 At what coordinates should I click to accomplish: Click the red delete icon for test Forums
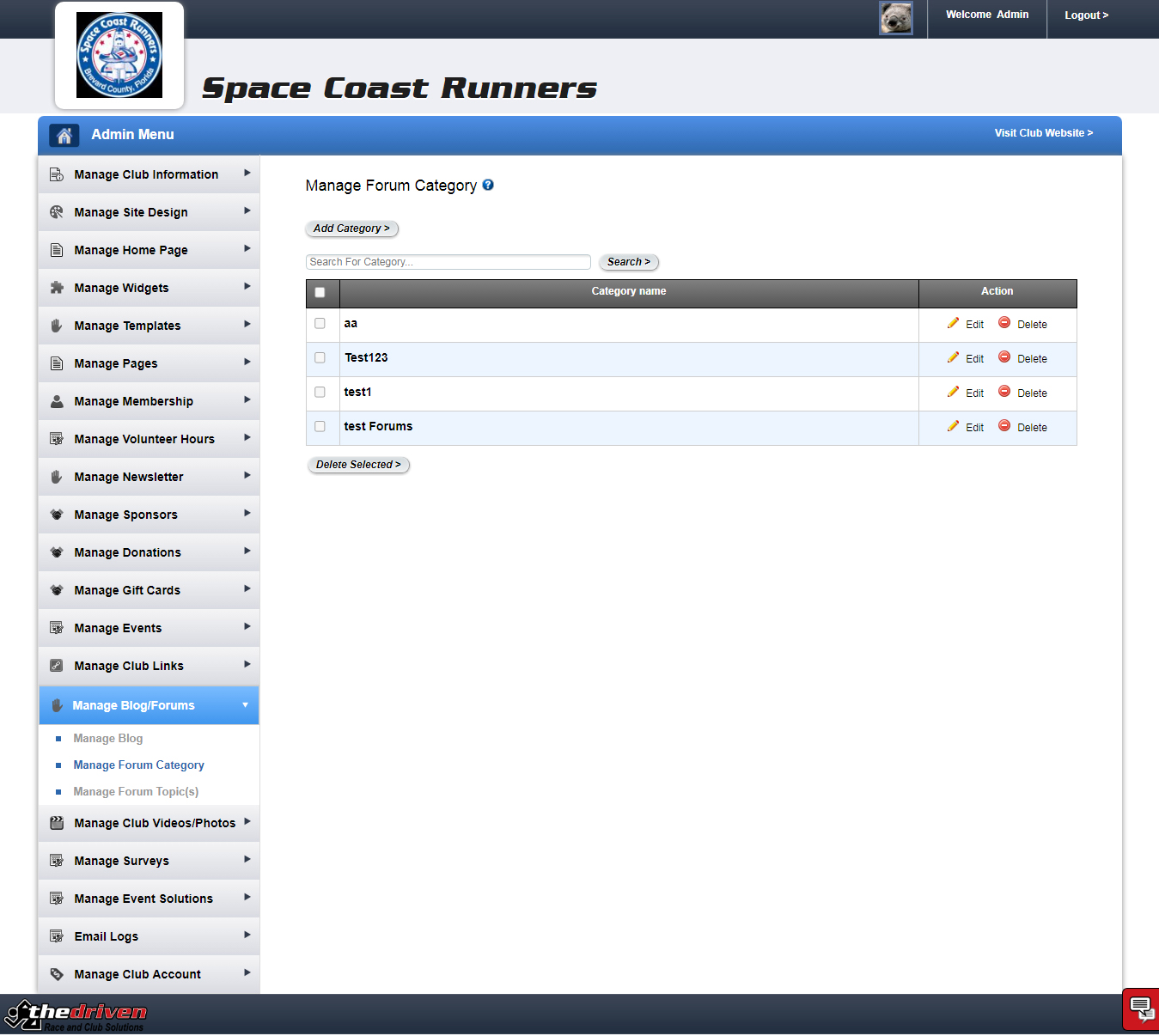tap(1003, 426)
